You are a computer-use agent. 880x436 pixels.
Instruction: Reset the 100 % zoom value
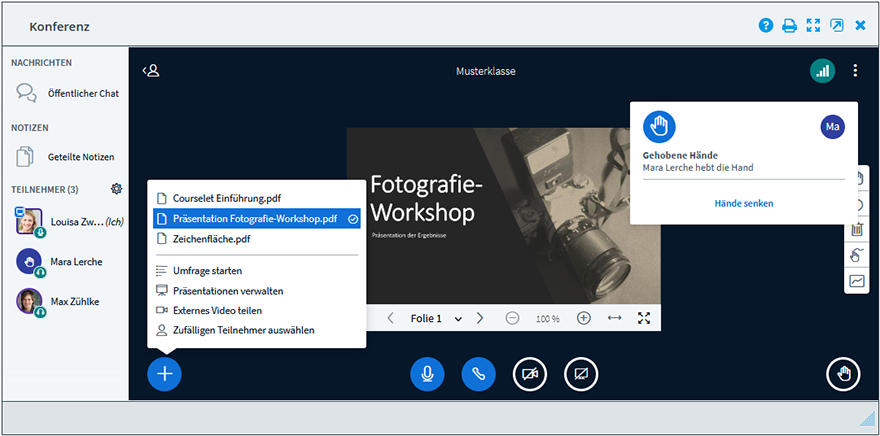tap(548, 319)
